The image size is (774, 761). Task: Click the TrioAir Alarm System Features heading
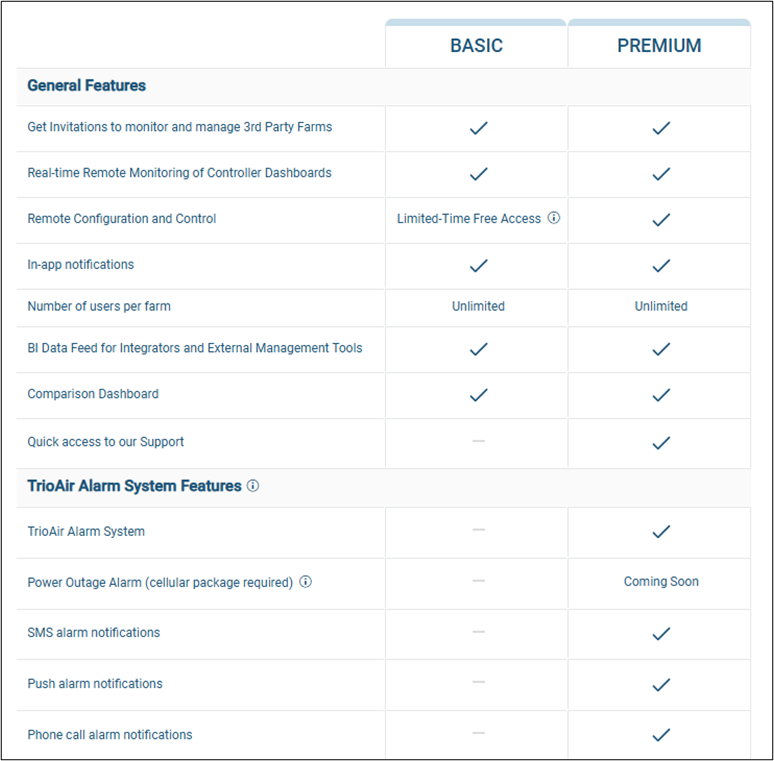pos(134,486)
